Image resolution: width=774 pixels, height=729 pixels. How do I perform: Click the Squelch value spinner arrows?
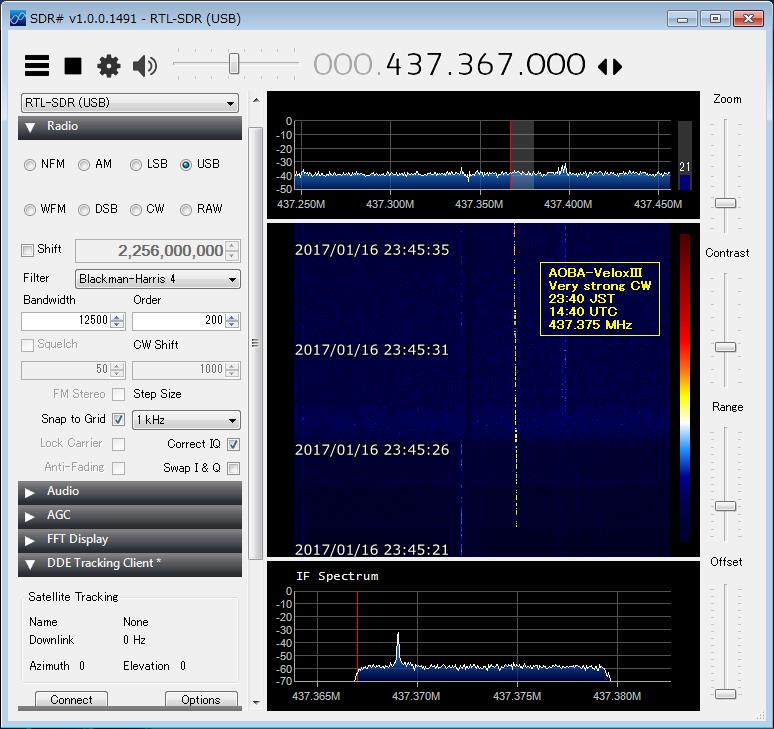(x=117, y=370)
